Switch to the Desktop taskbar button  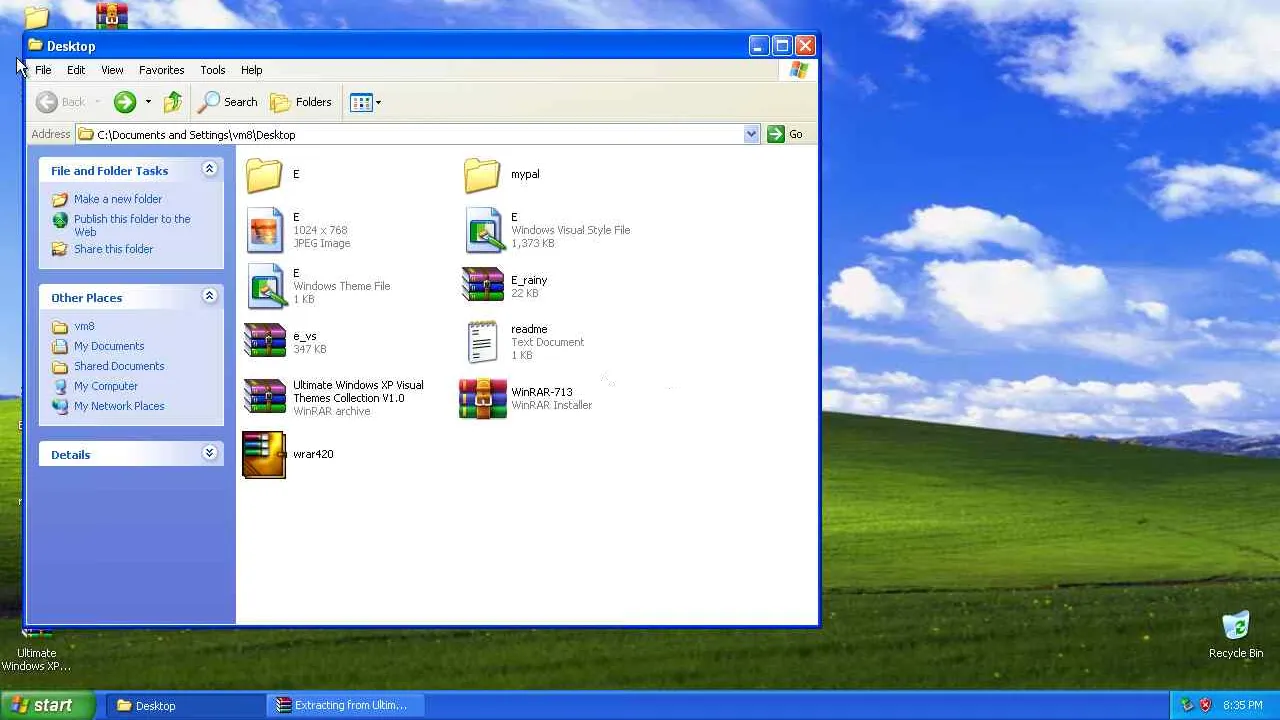184,705
